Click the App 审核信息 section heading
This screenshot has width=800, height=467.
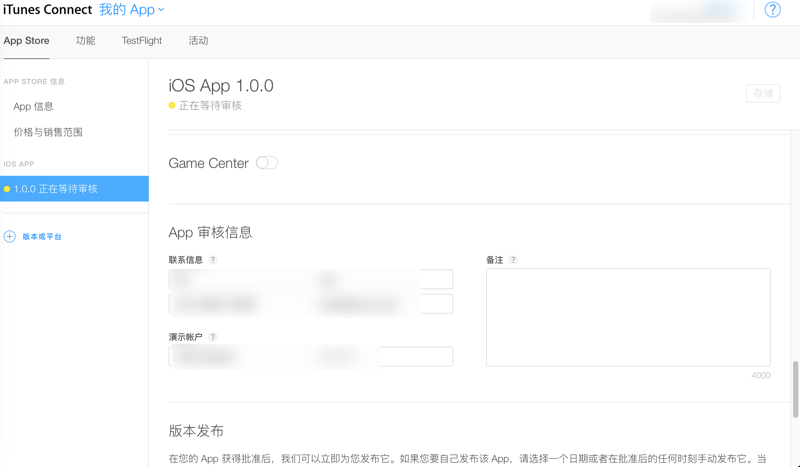(210, 233)
